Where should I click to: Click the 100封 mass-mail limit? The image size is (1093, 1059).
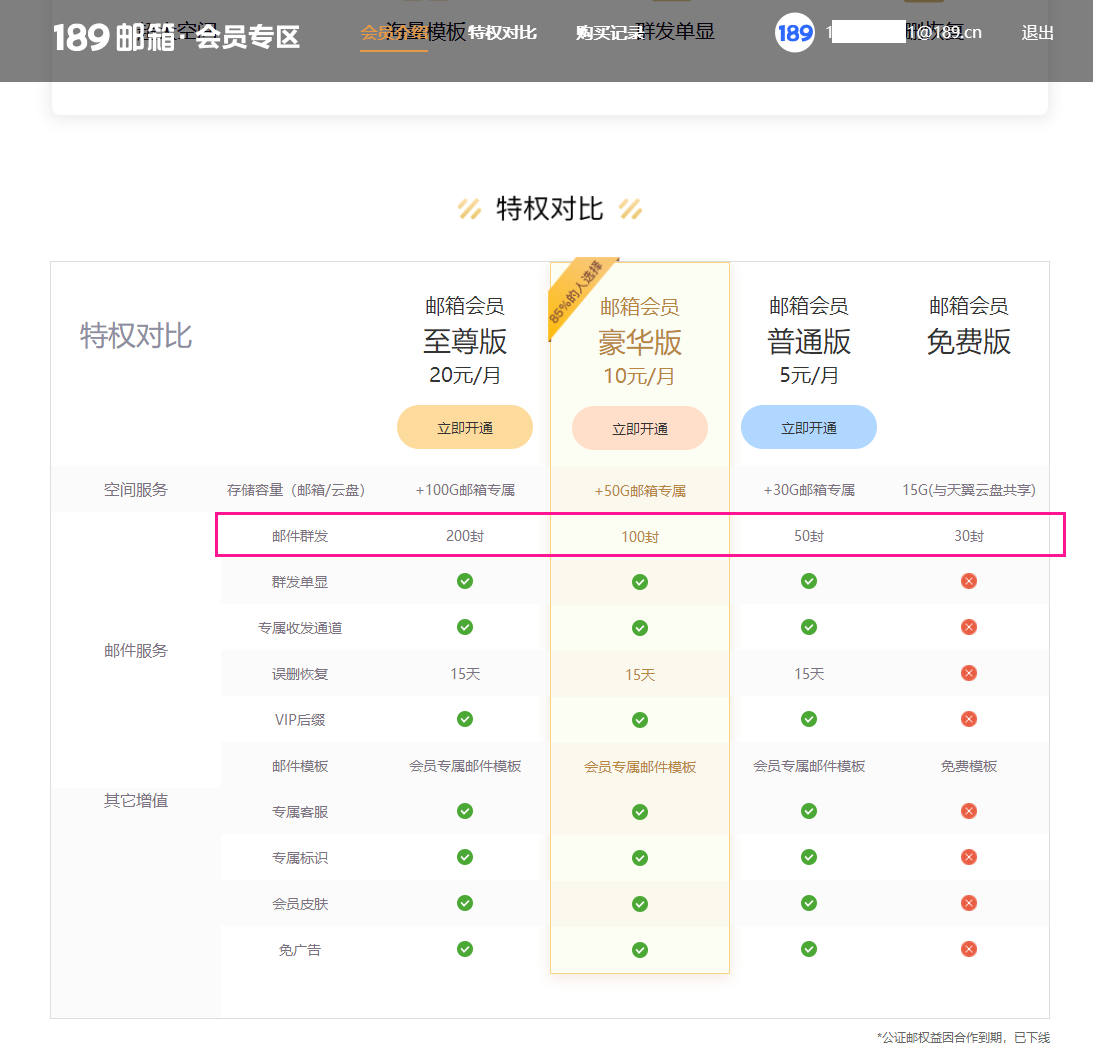(640, 537)
